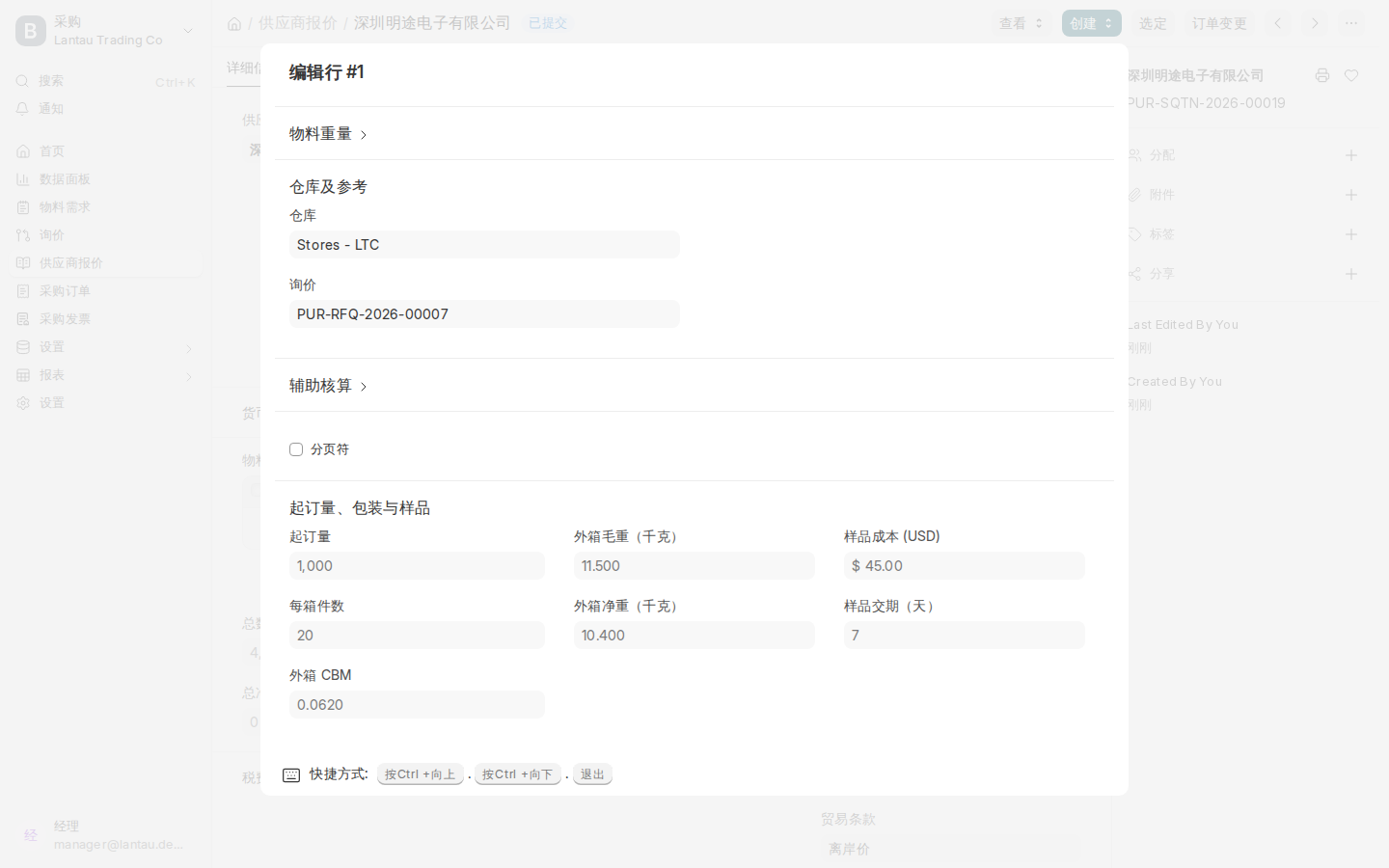The height and width of the screenshot is (868, 1389).
Task: Open the 供应商报价 breadcrumb link
Action: tap(298, 23)
